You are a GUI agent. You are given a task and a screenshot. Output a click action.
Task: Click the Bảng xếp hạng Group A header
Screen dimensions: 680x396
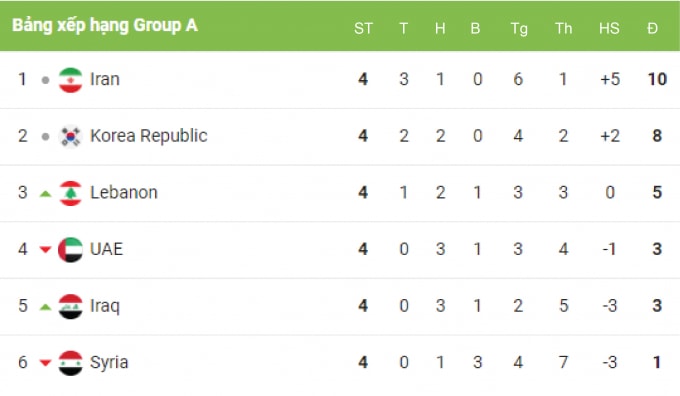coord(105,26)
